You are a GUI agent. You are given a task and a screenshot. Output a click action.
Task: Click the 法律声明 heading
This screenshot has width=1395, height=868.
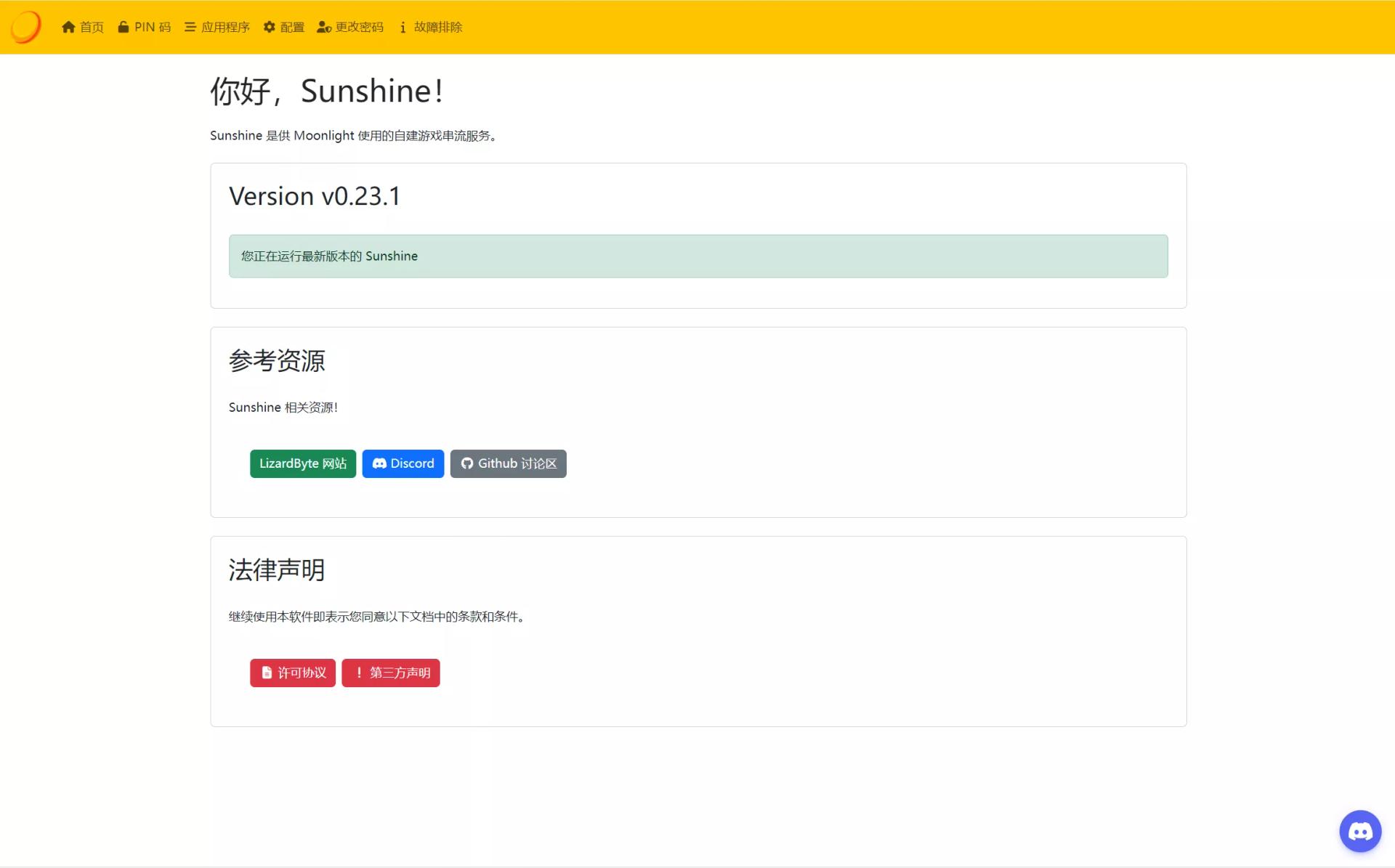click(x=277, y=570)
